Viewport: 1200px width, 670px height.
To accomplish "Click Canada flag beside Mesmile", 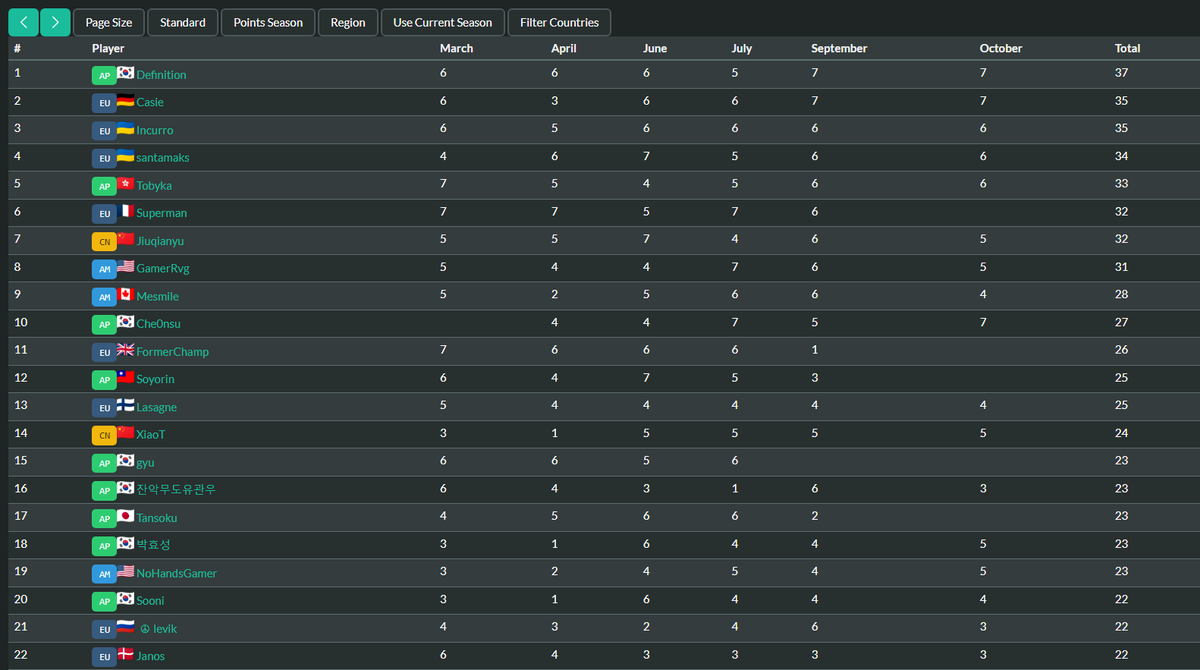I will (x=125, y=295).
